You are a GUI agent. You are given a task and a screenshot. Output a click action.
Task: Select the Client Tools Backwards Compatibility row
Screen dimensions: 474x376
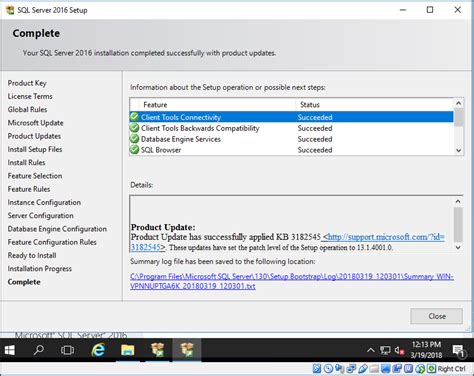[291, 128]
